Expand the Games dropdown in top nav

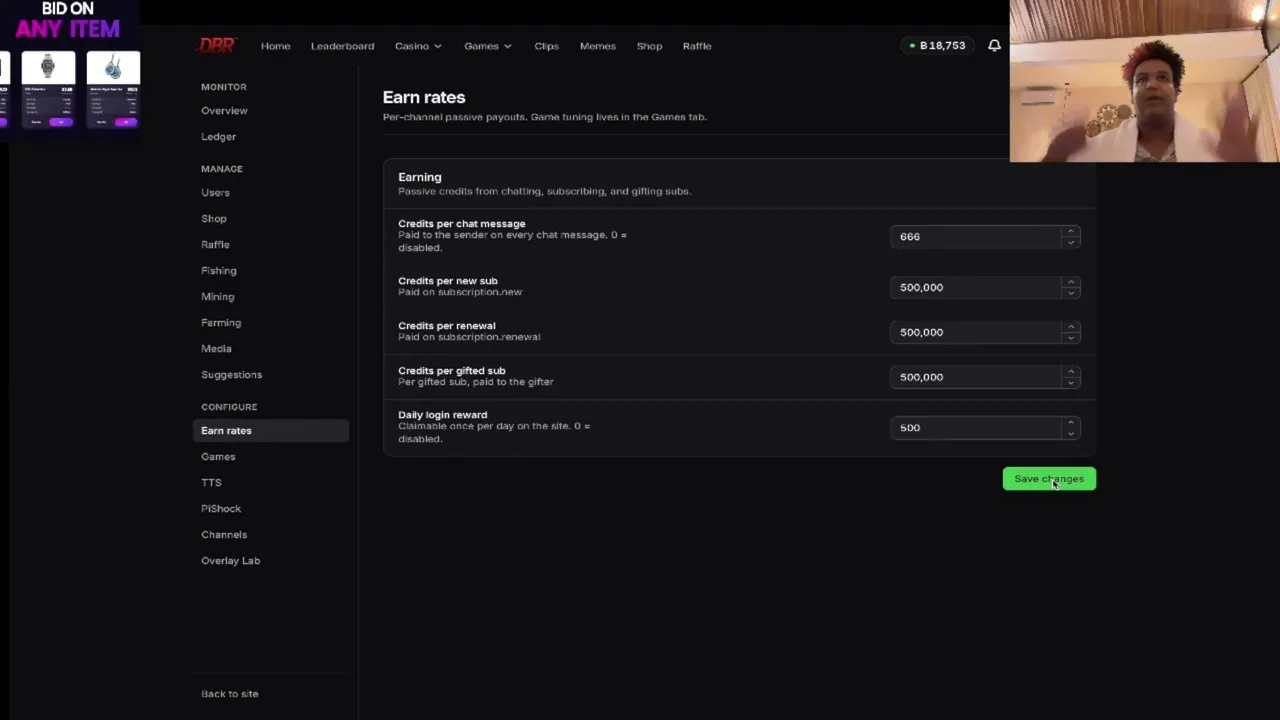click(x=487, y=46)
